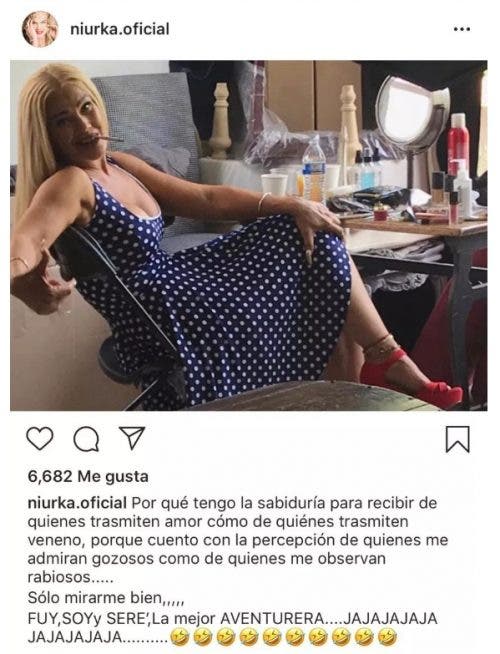The image size is (500, 654).
Task: Click the first laughing emoji in caption
Action: coord(180,638)
